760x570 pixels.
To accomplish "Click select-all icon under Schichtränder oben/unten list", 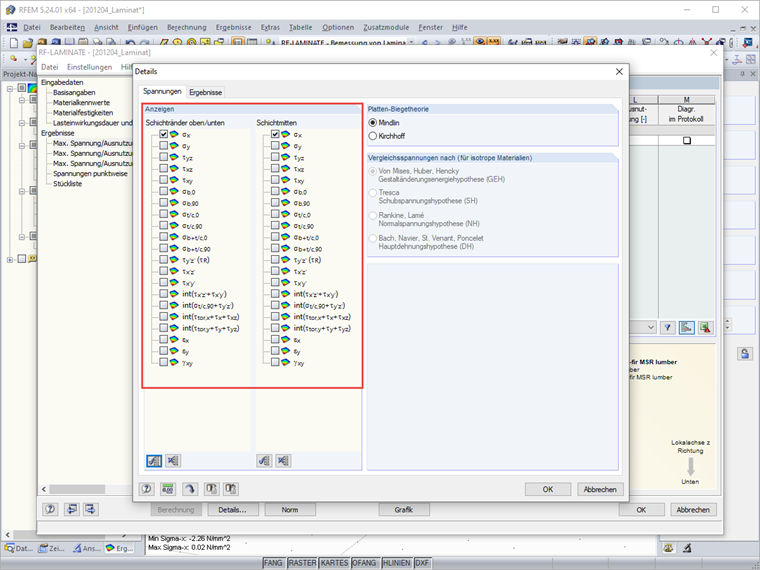I will click(x=154, y=460).
